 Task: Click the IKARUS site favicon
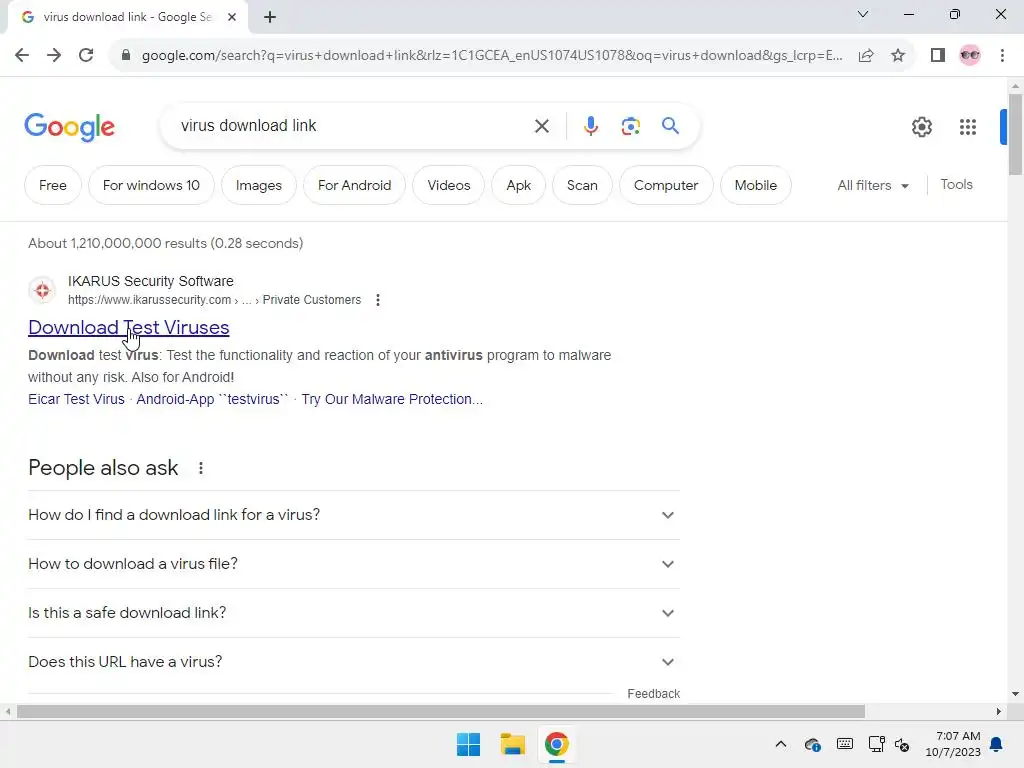pyautogui.click(x=42, y=290)
